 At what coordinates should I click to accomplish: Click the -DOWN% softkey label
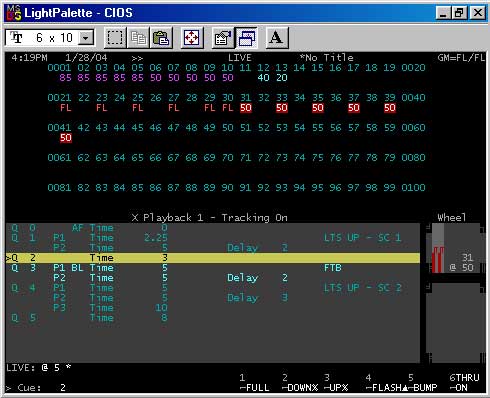pyautogui.click(x=300, y=388)
